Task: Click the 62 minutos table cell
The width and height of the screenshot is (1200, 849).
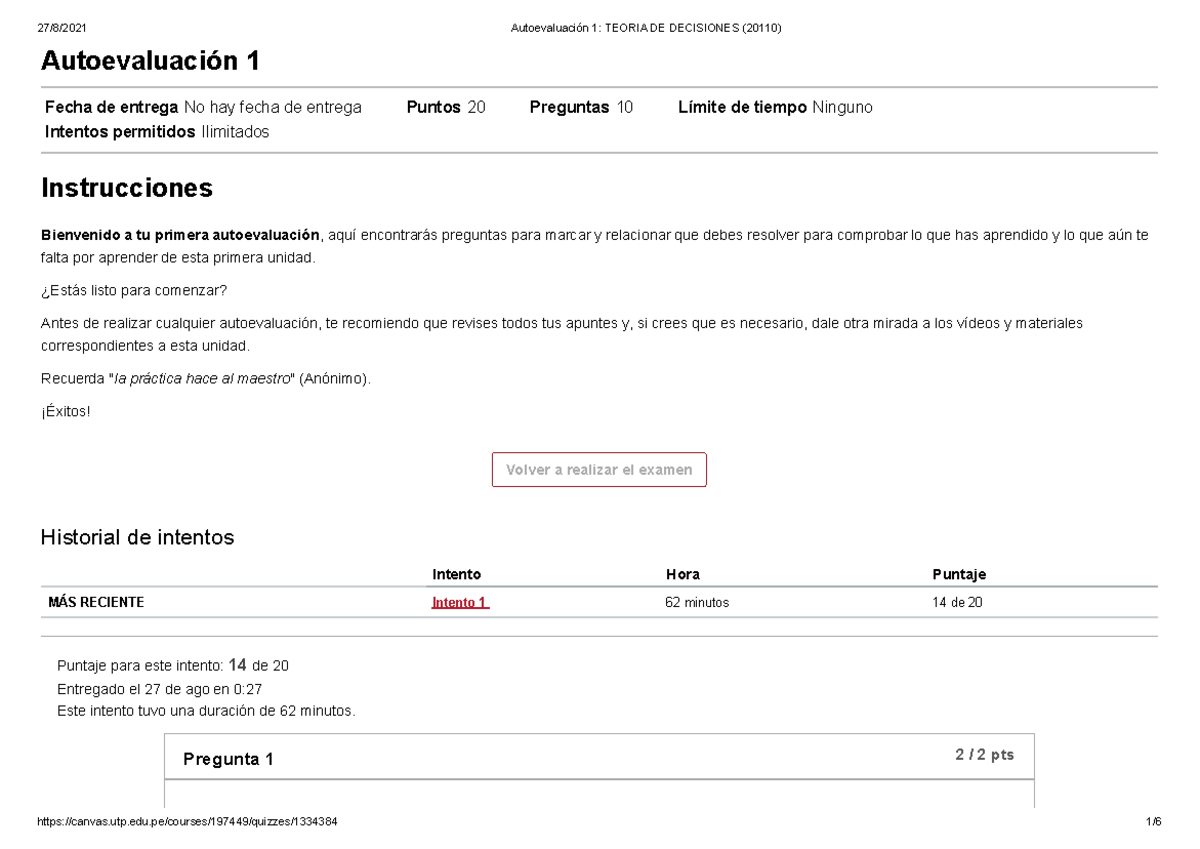Action: 697,603
